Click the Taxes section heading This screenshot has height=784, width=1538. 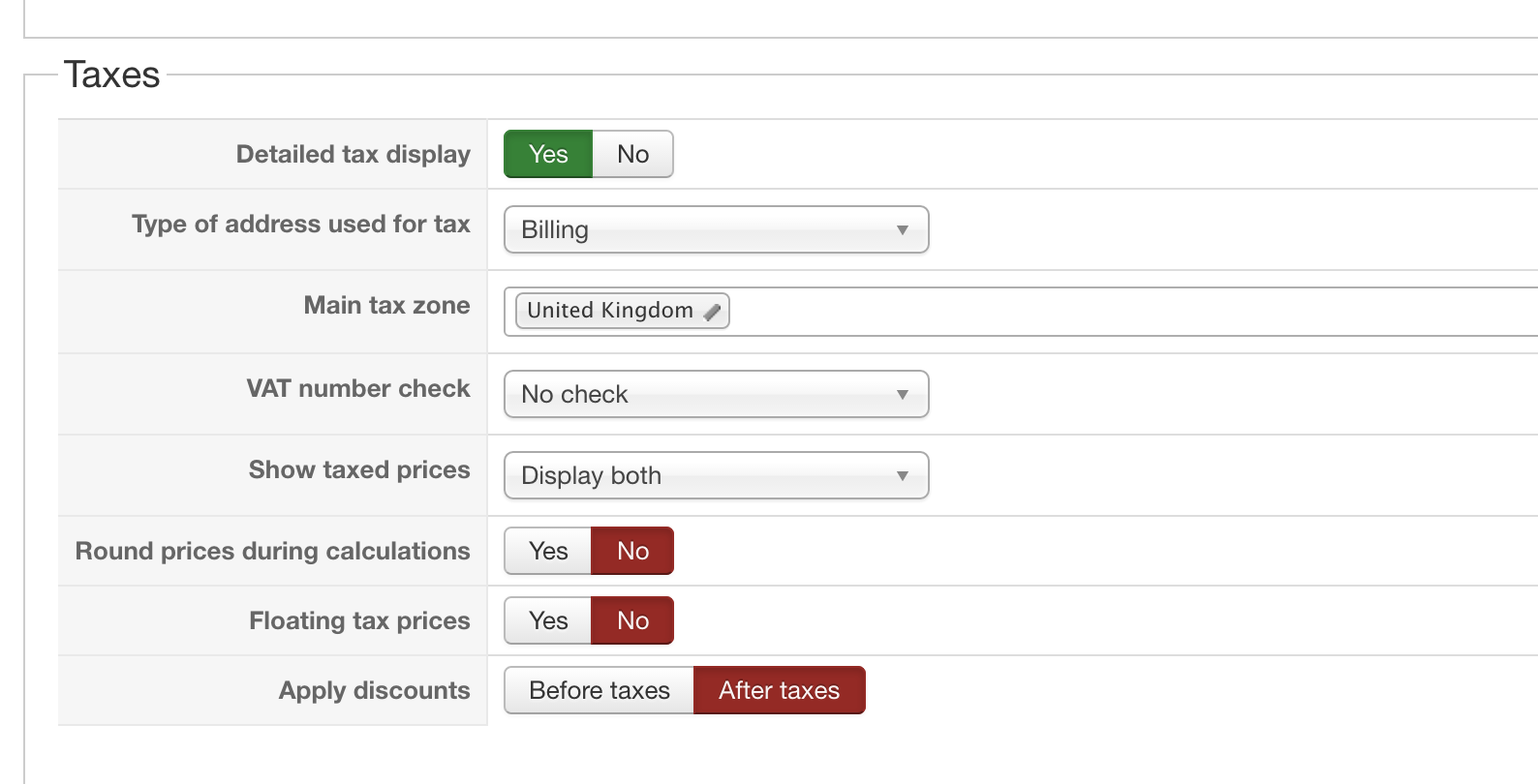(111, 75)
